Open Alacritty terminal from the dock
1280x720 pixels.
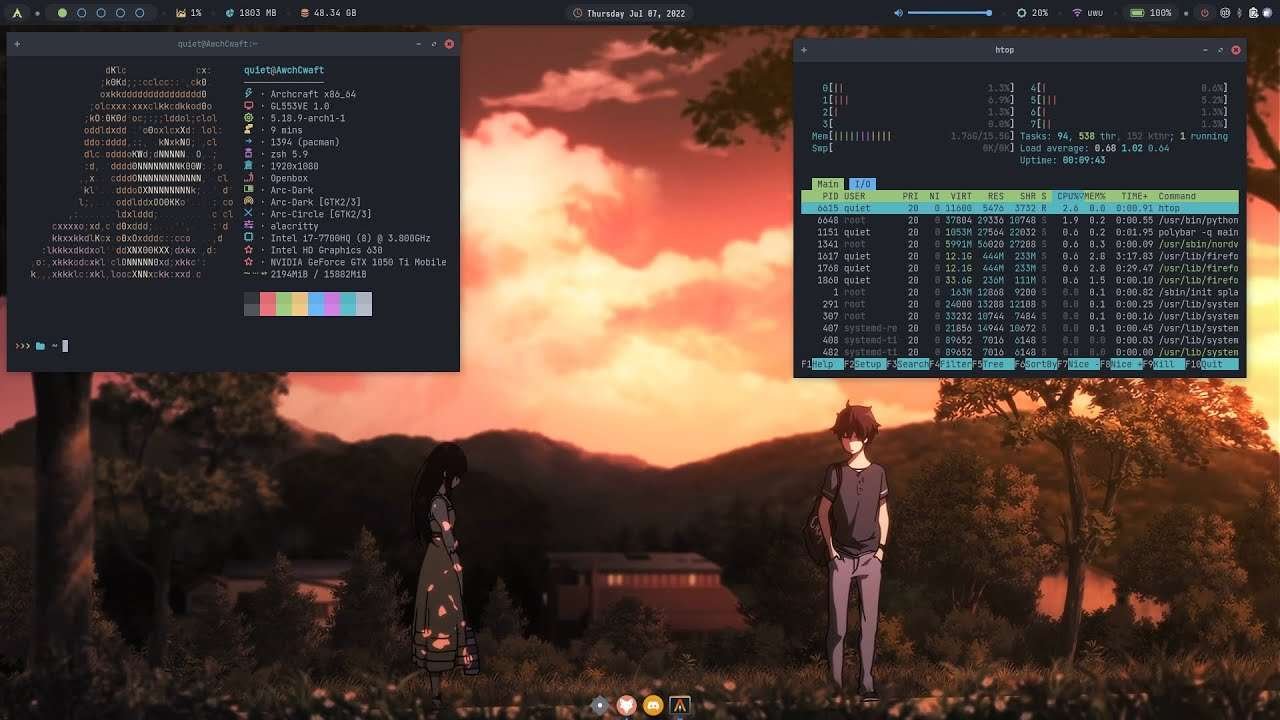coord(680,705)
